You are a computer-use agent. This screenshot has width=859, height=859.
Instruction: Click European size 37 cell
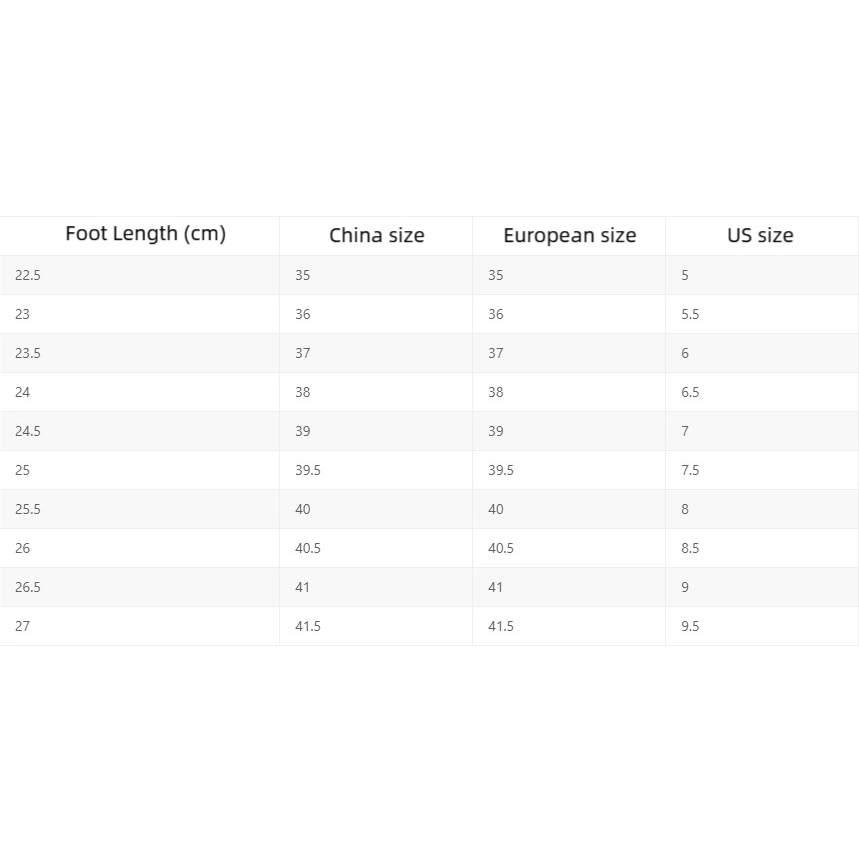(496, 353)
